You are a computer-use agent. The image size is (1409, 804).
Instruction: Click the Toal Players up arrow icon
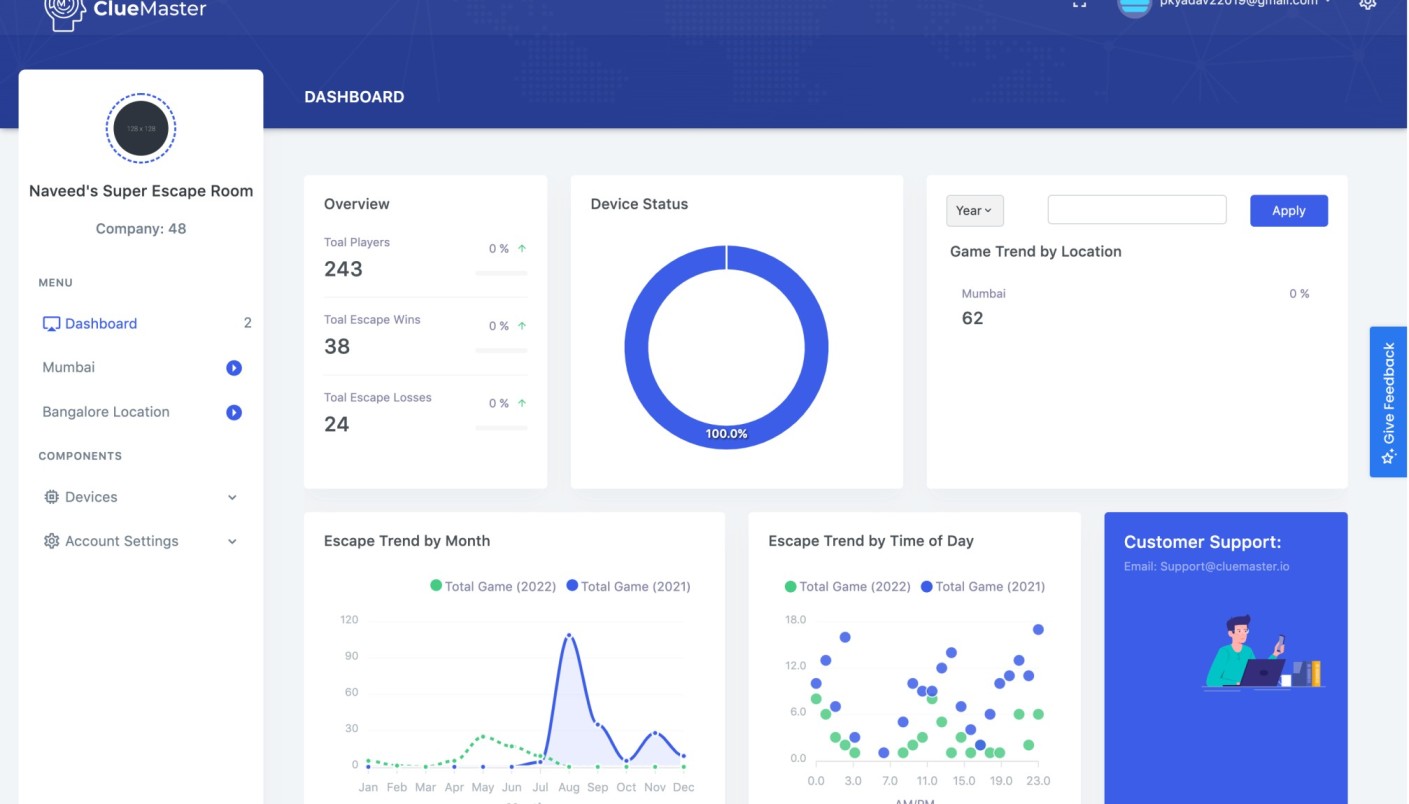click(522, 248)
